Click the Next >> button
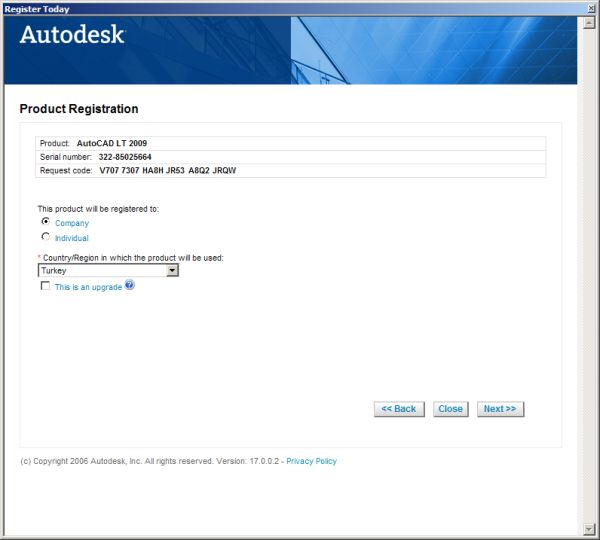Screen dimensions: 600x540 pos(500,409)
